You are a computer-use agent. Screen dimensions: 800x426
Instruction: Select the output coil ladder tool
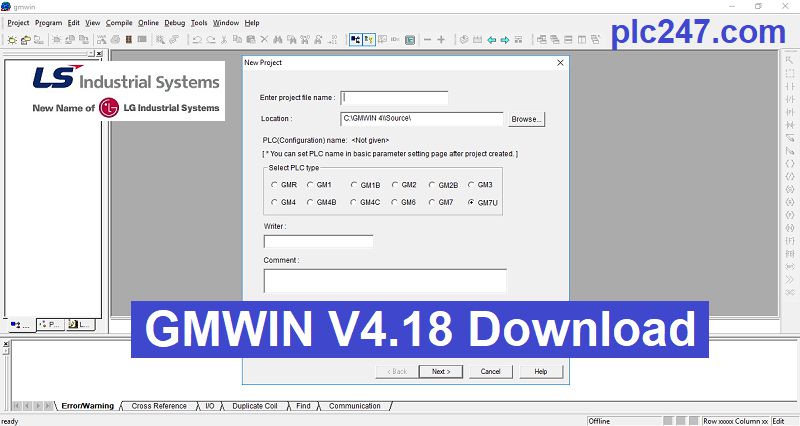790,164
